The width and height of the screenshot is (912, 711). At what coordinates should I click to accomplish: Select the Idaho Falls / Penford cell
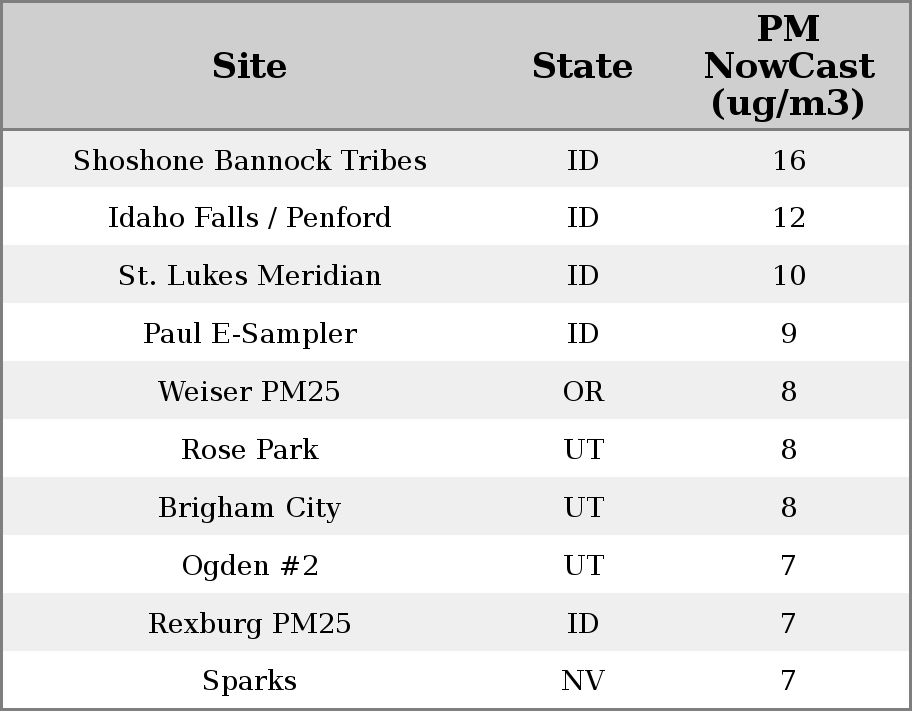pos(250,218)
